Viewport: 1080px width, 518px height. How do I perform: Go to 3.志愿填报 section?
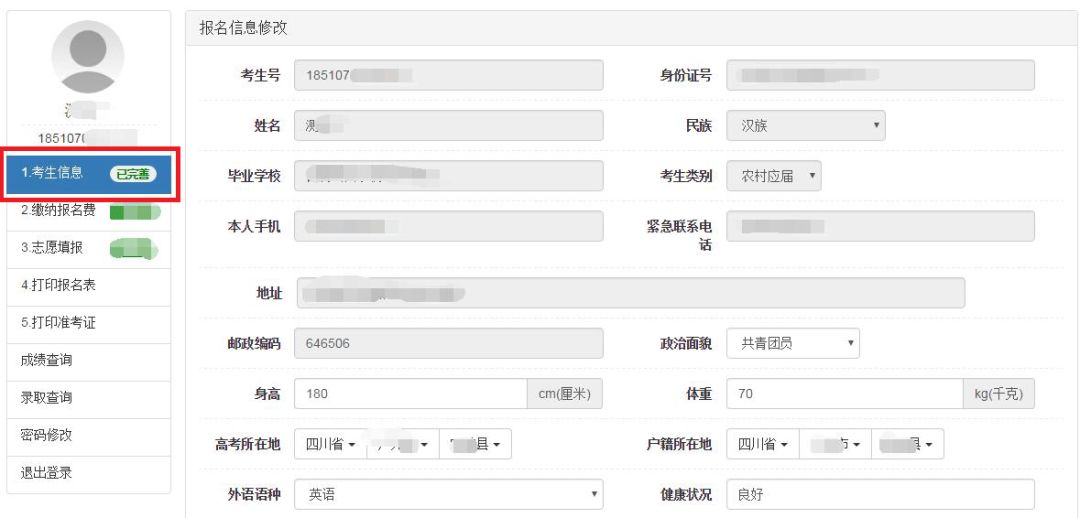pos(89,249)
